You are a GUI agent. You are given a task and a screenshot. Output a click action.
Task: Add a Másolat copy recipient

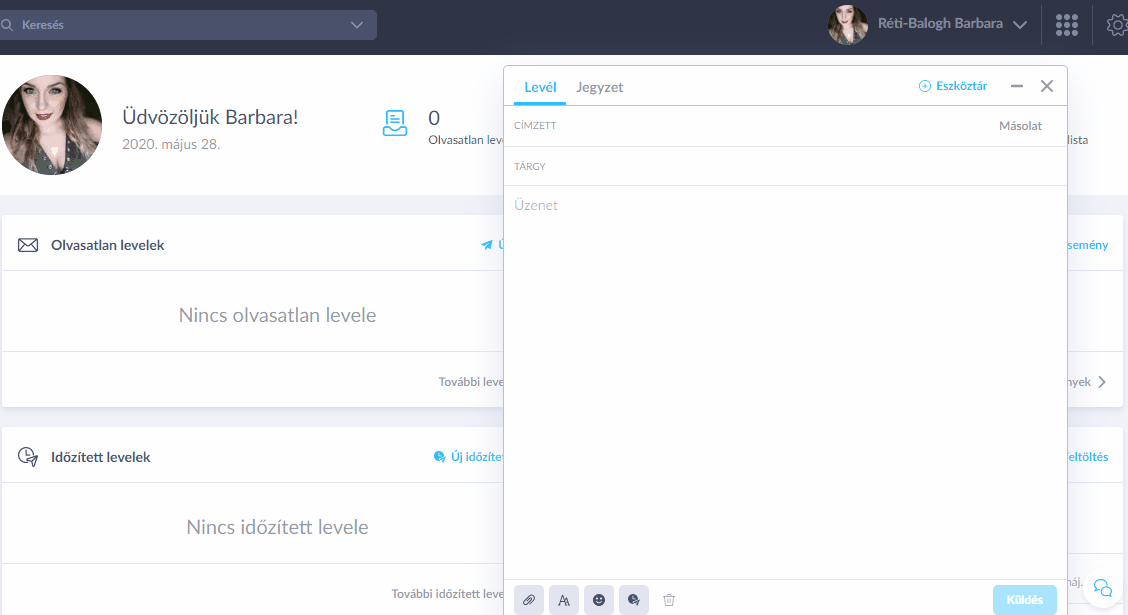(1020, 126)
